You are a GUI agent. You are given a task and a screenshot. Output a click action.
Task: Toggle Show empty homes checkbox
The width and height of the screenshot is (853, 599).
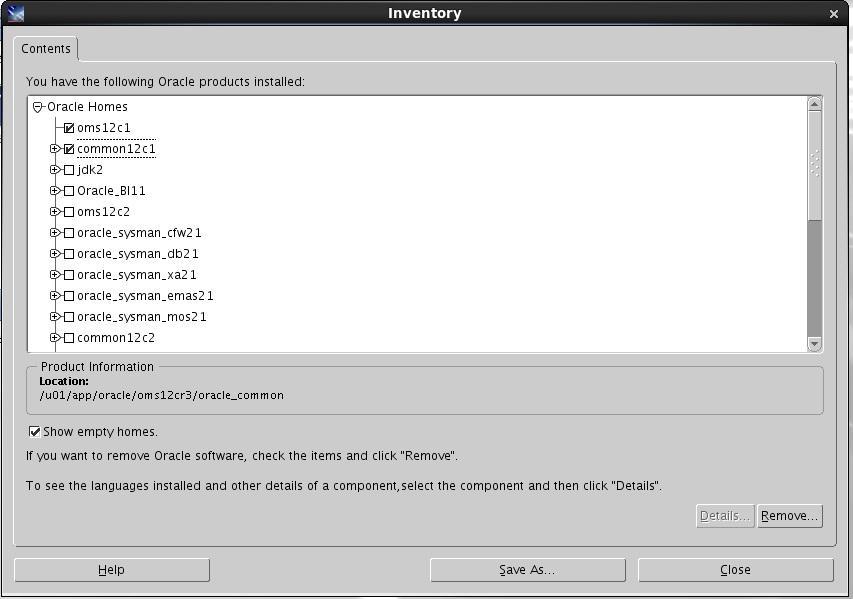tap(34, 431)
